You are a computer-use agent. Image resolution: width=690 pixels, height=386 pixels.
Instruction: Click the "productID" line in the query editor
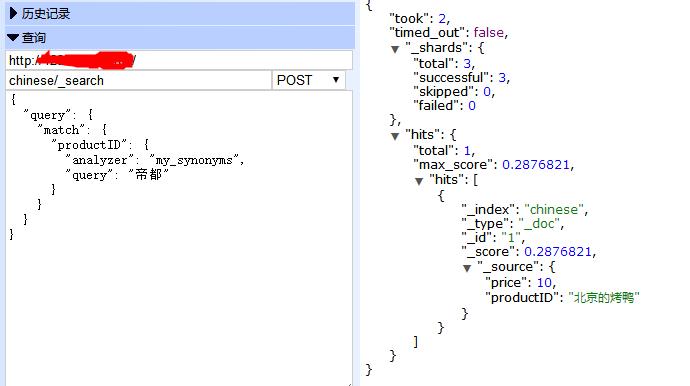tap(100, 145)
